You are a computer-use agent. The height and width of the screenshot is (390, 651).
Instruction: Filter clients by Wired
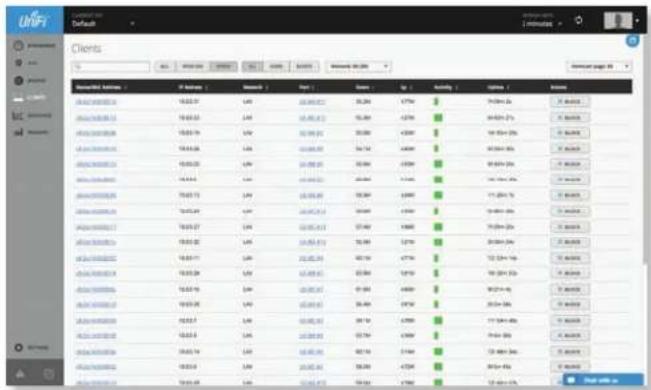(x=223, y=66)
